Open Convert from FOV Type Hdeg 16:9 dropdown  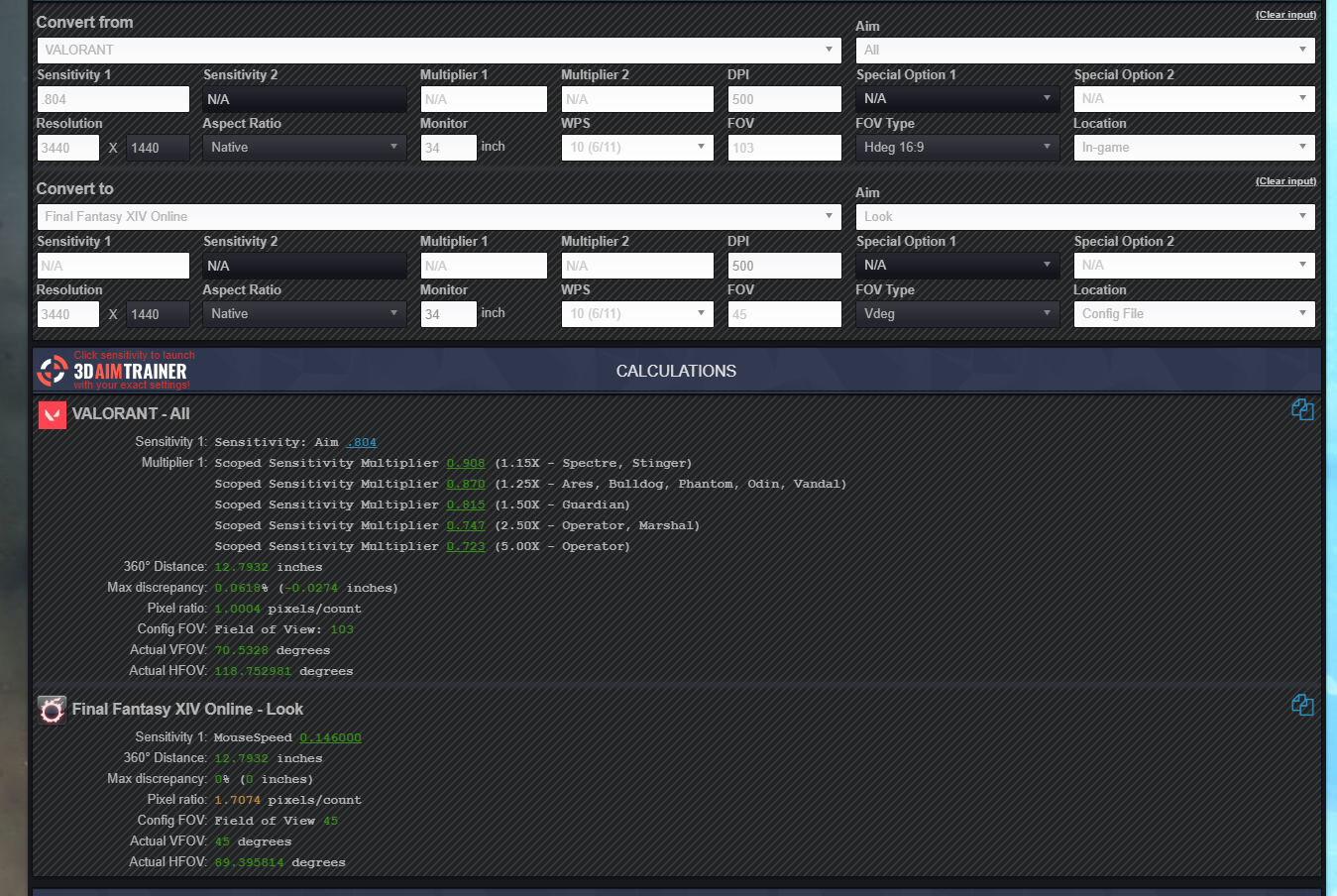[957, 147]
